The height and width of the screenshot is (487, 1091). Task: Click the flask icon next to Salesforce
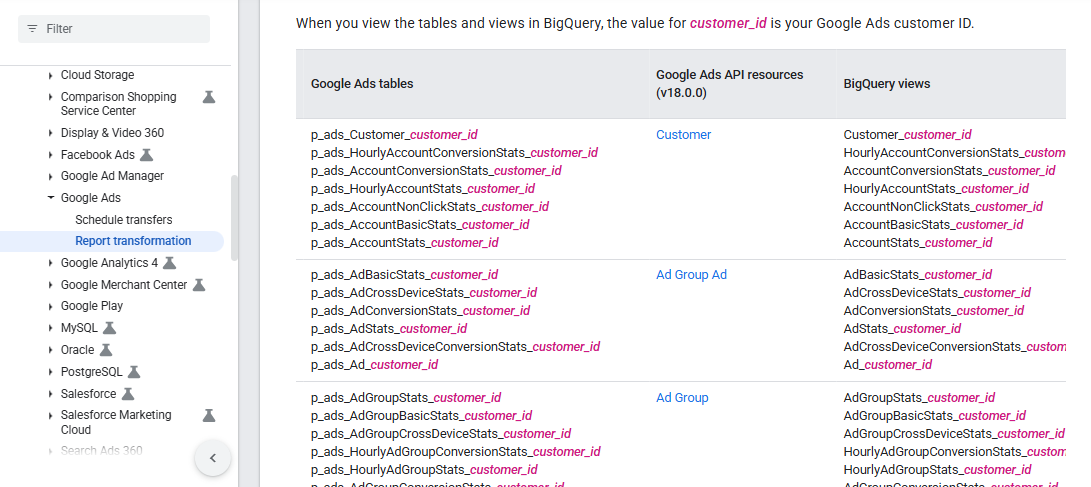pos(128,394)
